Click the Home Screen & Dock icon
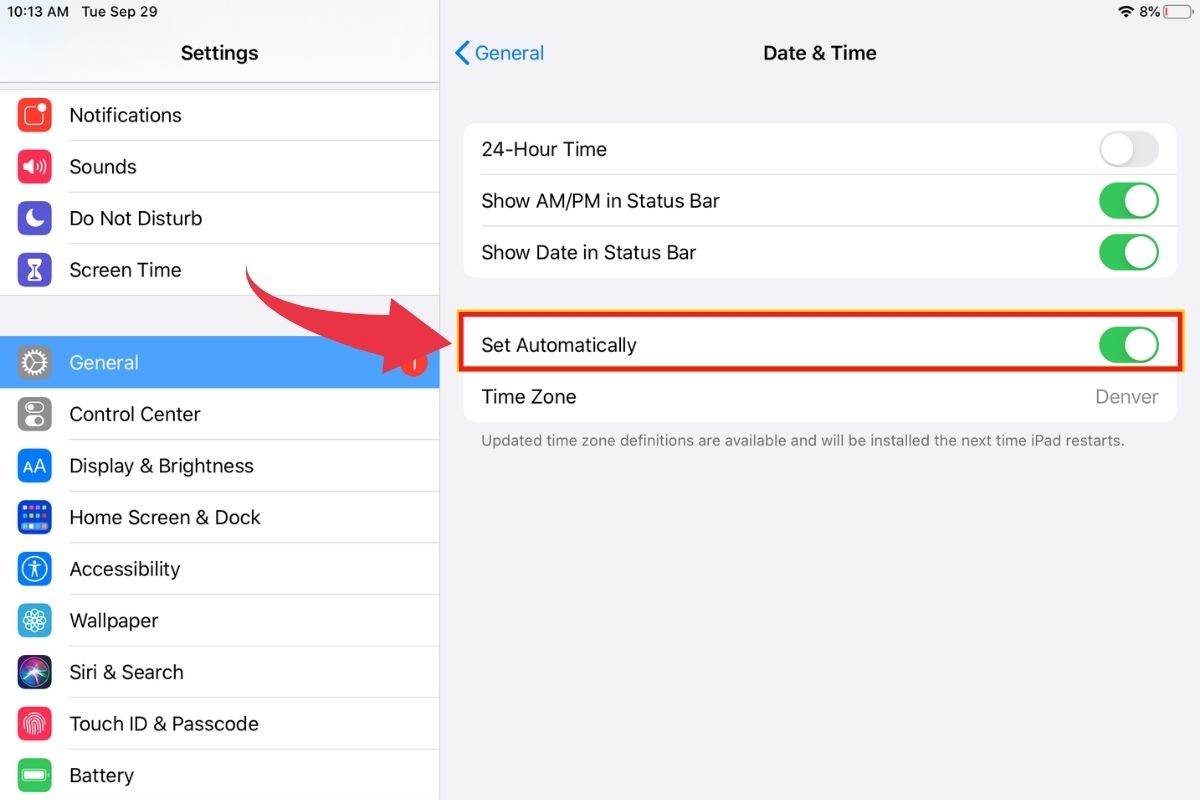 (34, 517)
